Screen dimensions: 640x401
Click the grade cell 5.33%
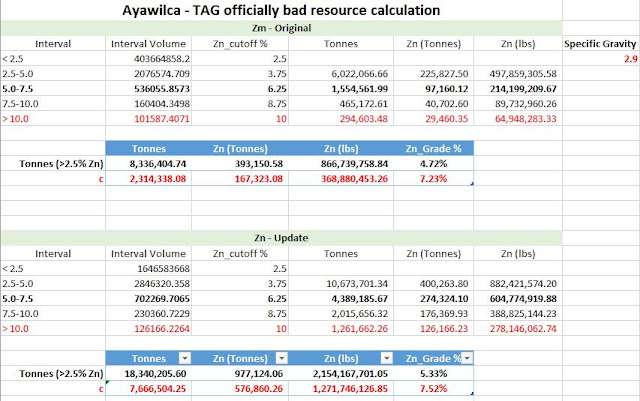(433, 374)
